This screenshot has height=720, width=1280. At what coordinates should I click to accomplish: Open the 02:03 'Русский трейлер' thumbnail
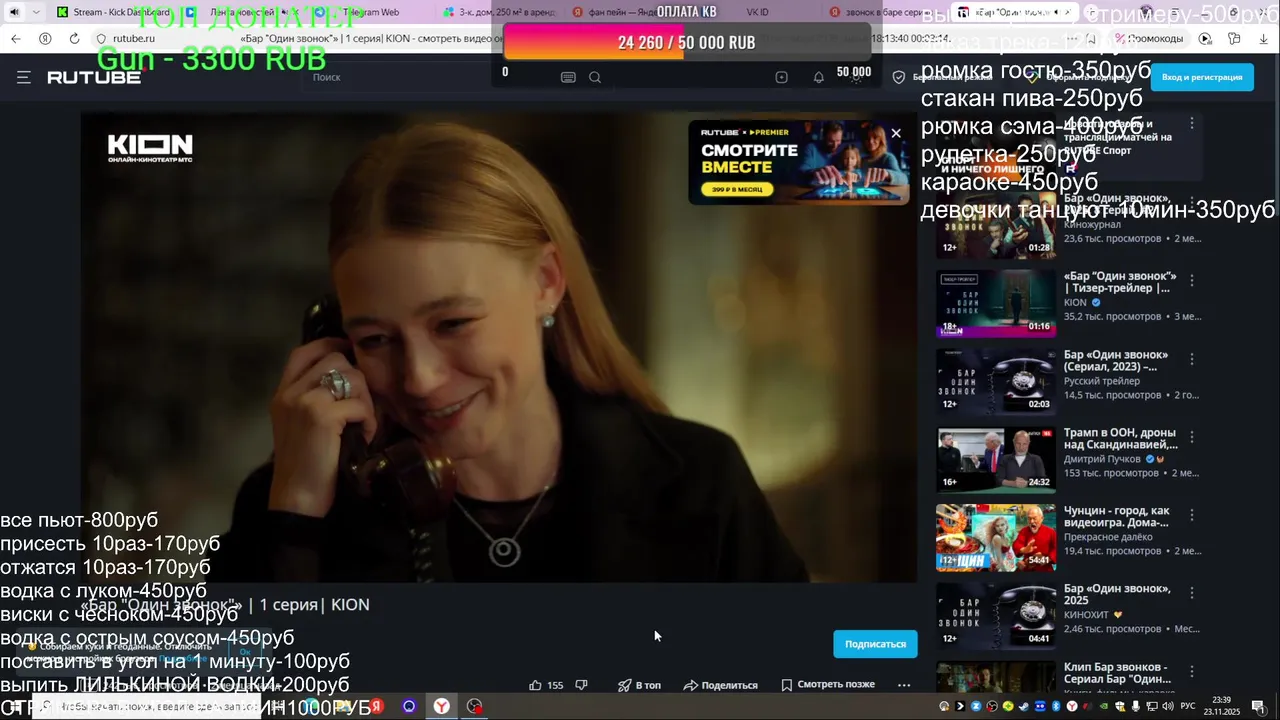pyautogui.click(x=996, y=381)
